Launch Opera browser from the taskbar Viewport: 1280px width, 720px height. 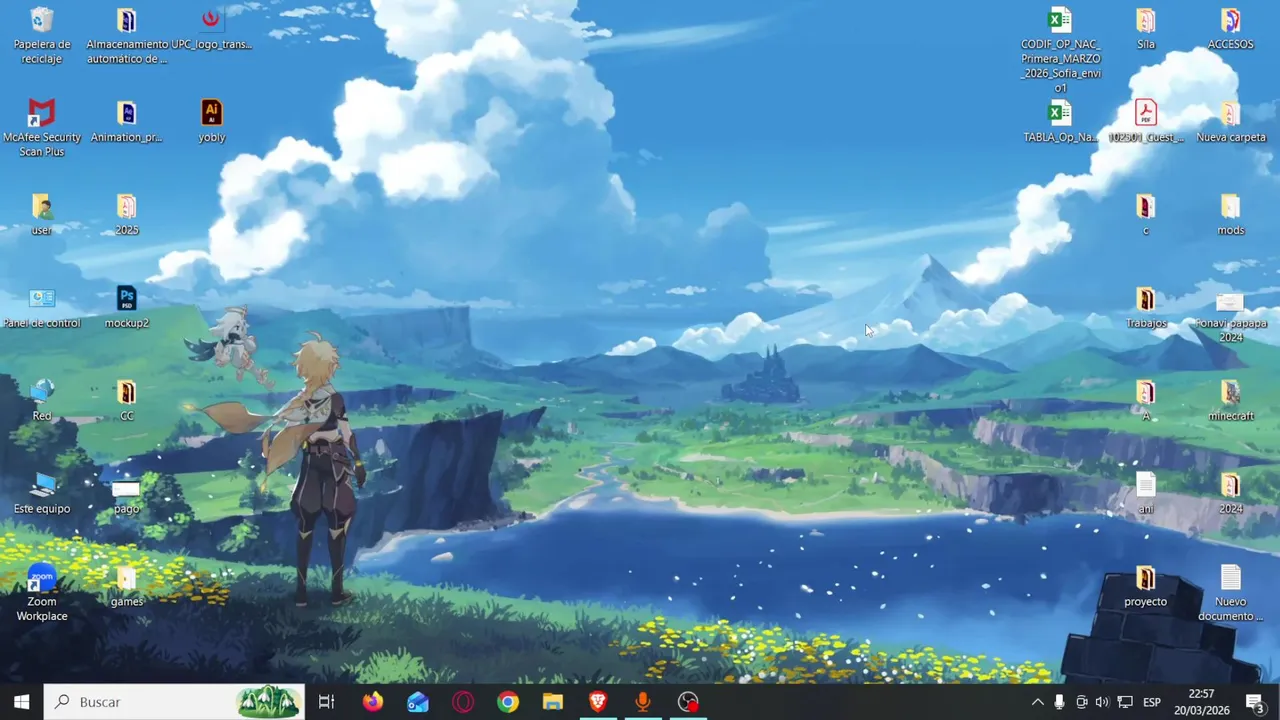463,702
